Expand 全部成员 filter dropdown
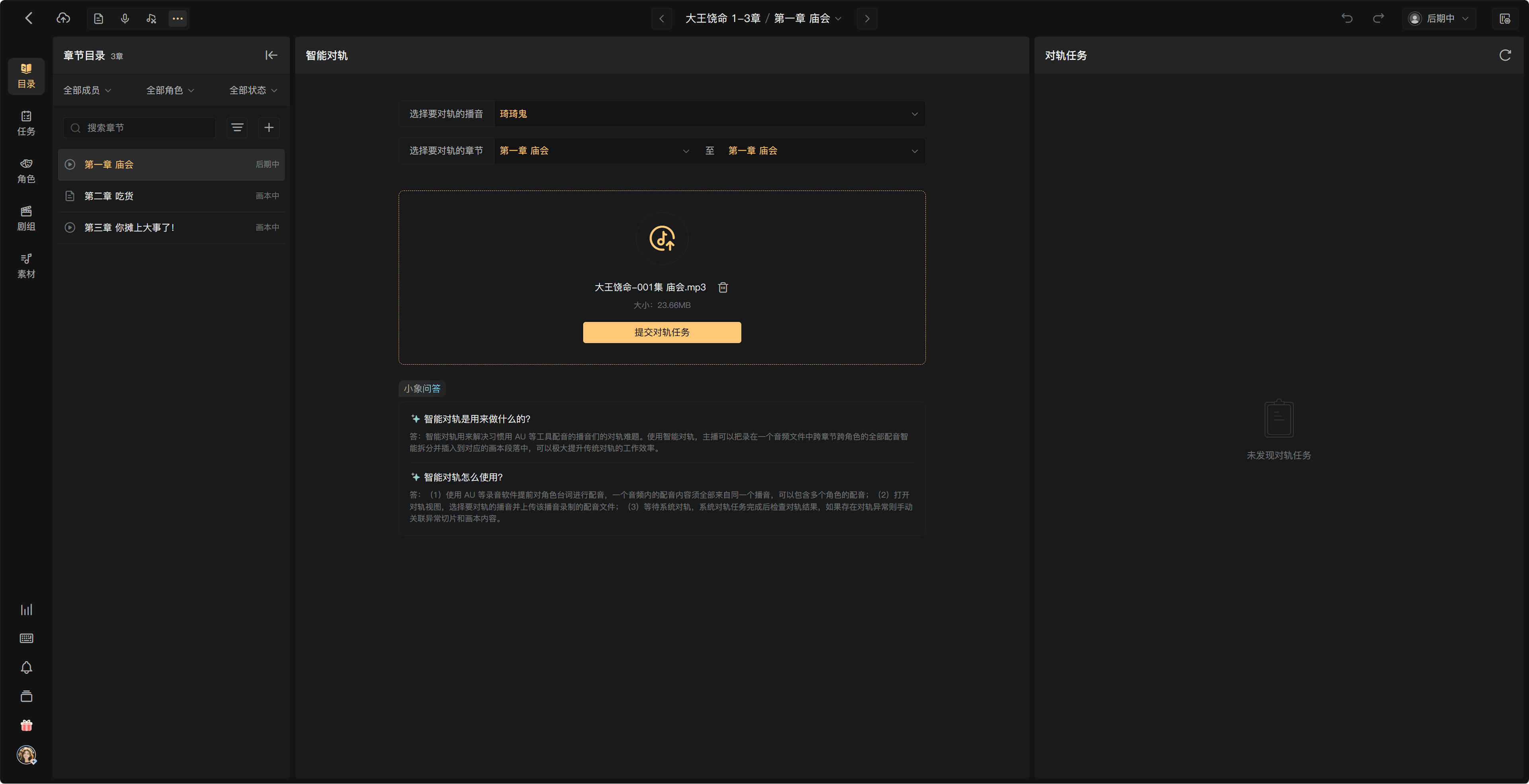 point(87,90)
